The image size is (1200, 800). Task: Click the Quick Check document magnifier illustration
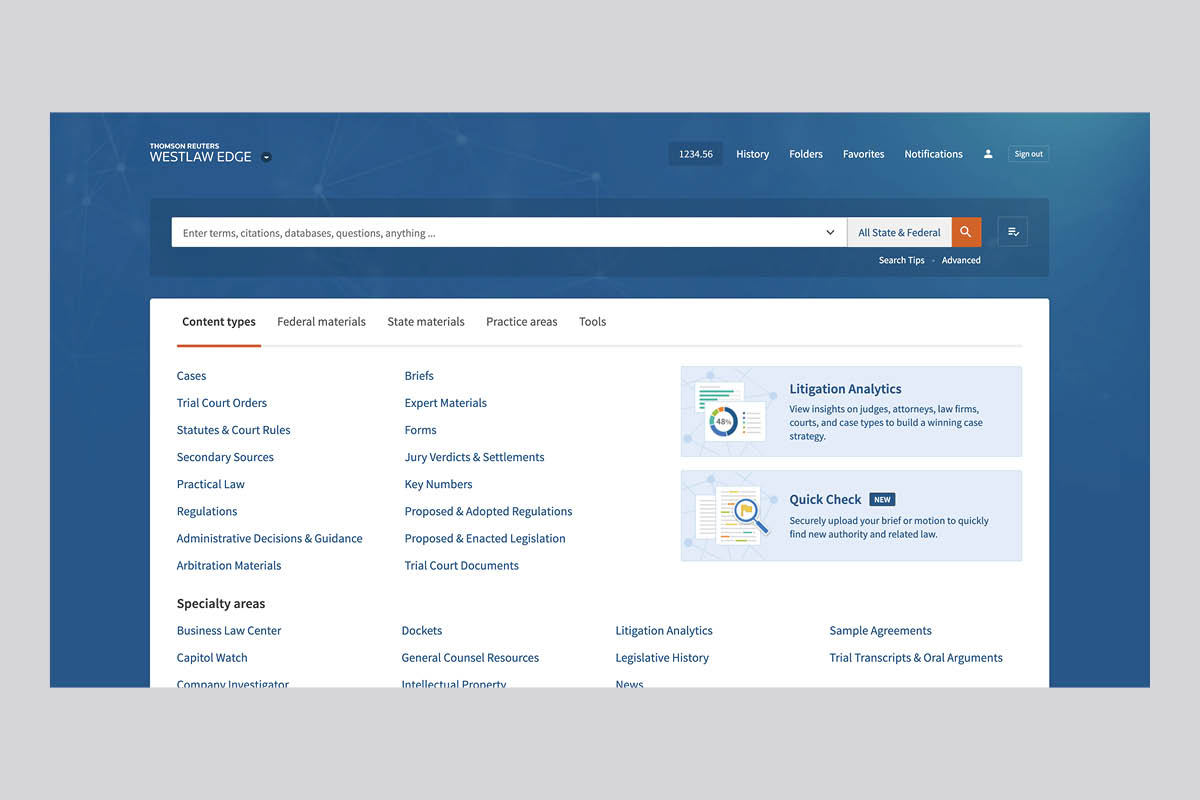point(732,516)
